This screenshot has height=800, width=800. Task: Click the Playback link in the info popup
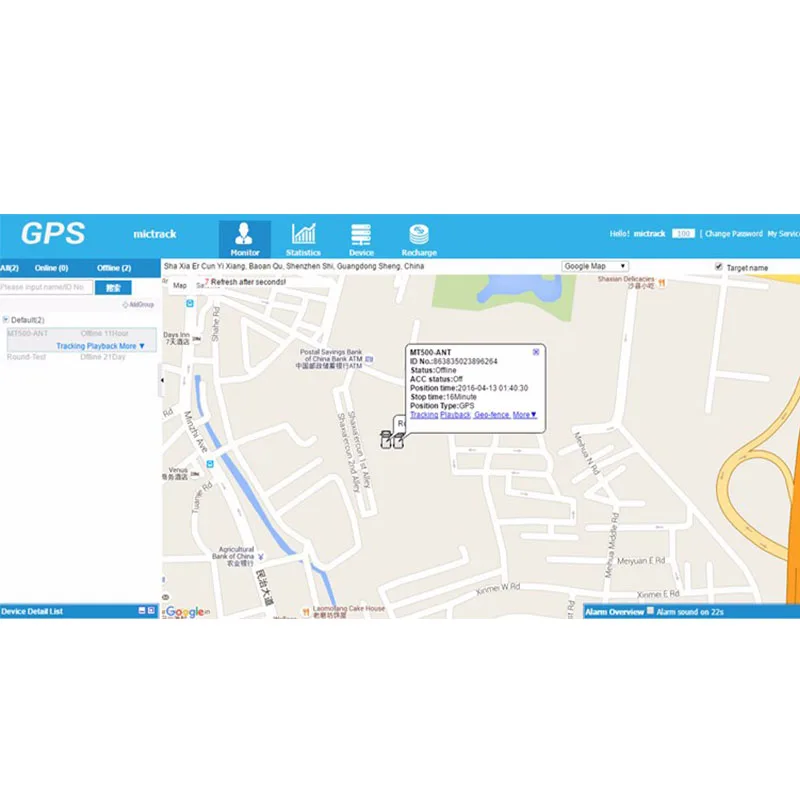[455, 415]
